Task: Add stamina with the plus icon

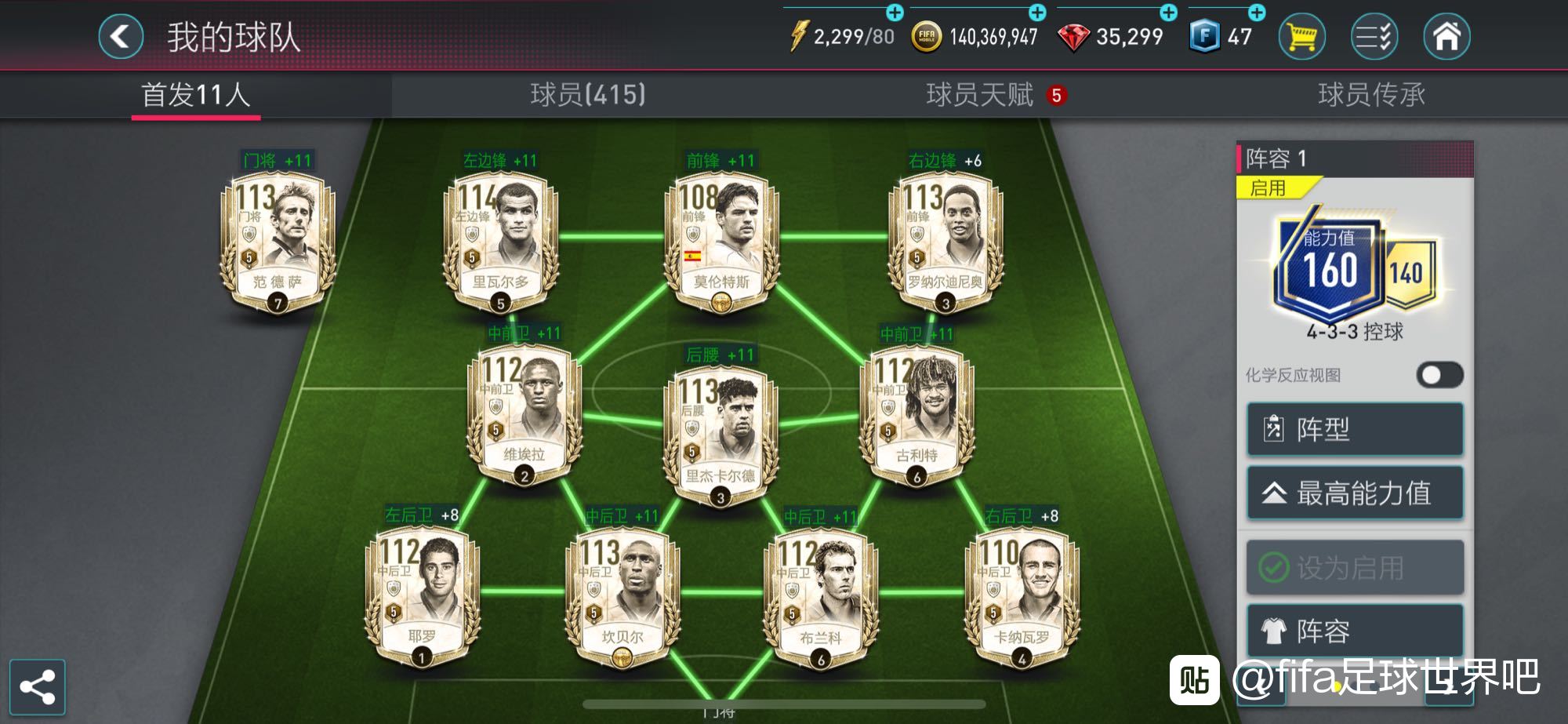Action: [895, 13]
